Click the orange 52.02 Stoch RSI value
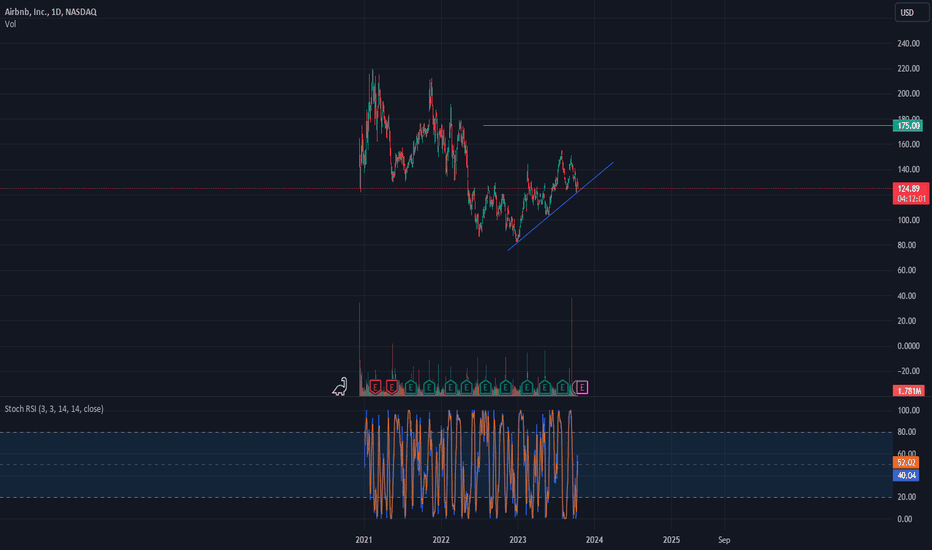This screenshot has width=932, height=550. tap(906, 463)
